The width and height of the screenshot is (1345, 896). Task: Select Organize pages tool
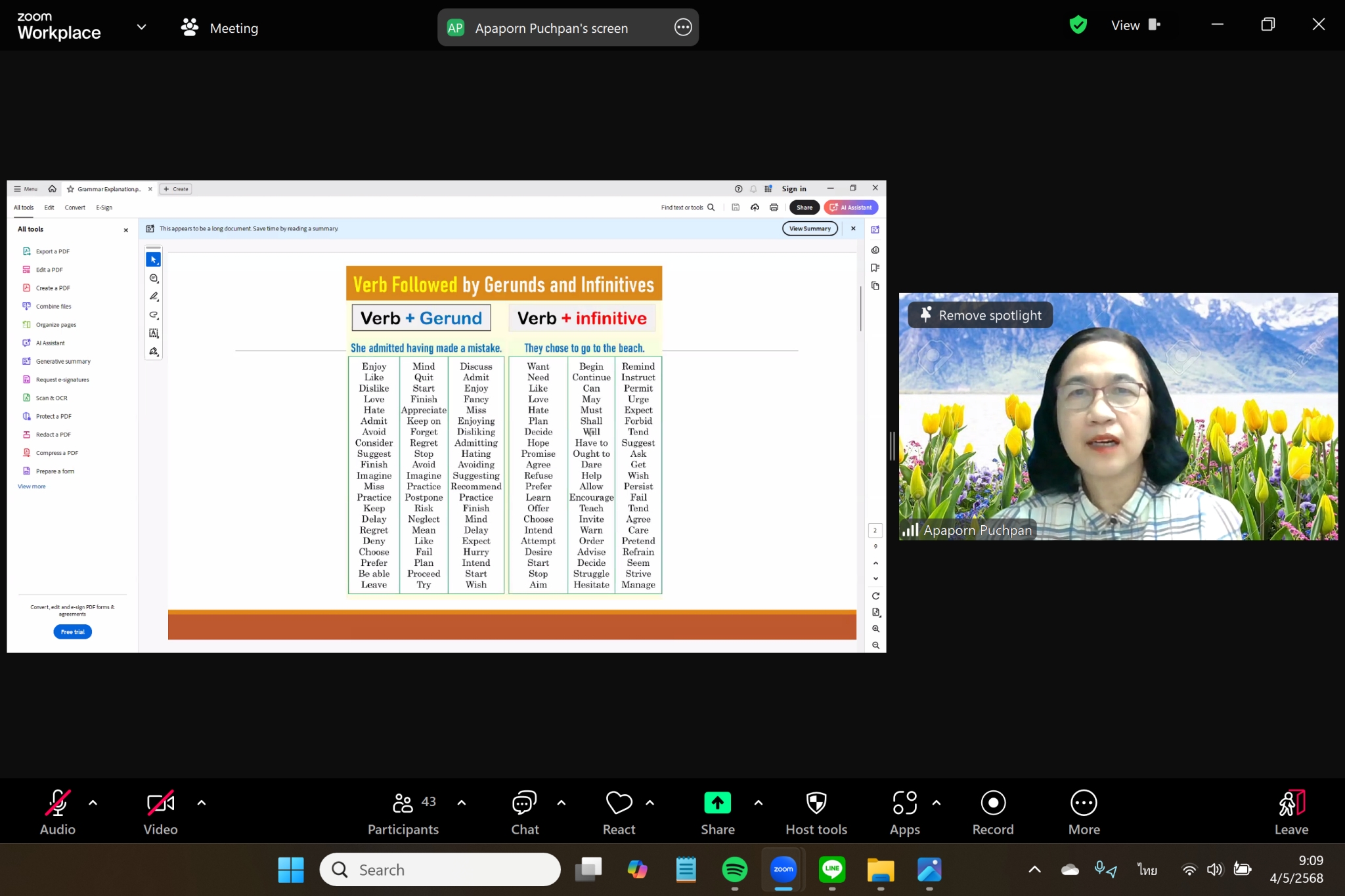tap(49, 325)
